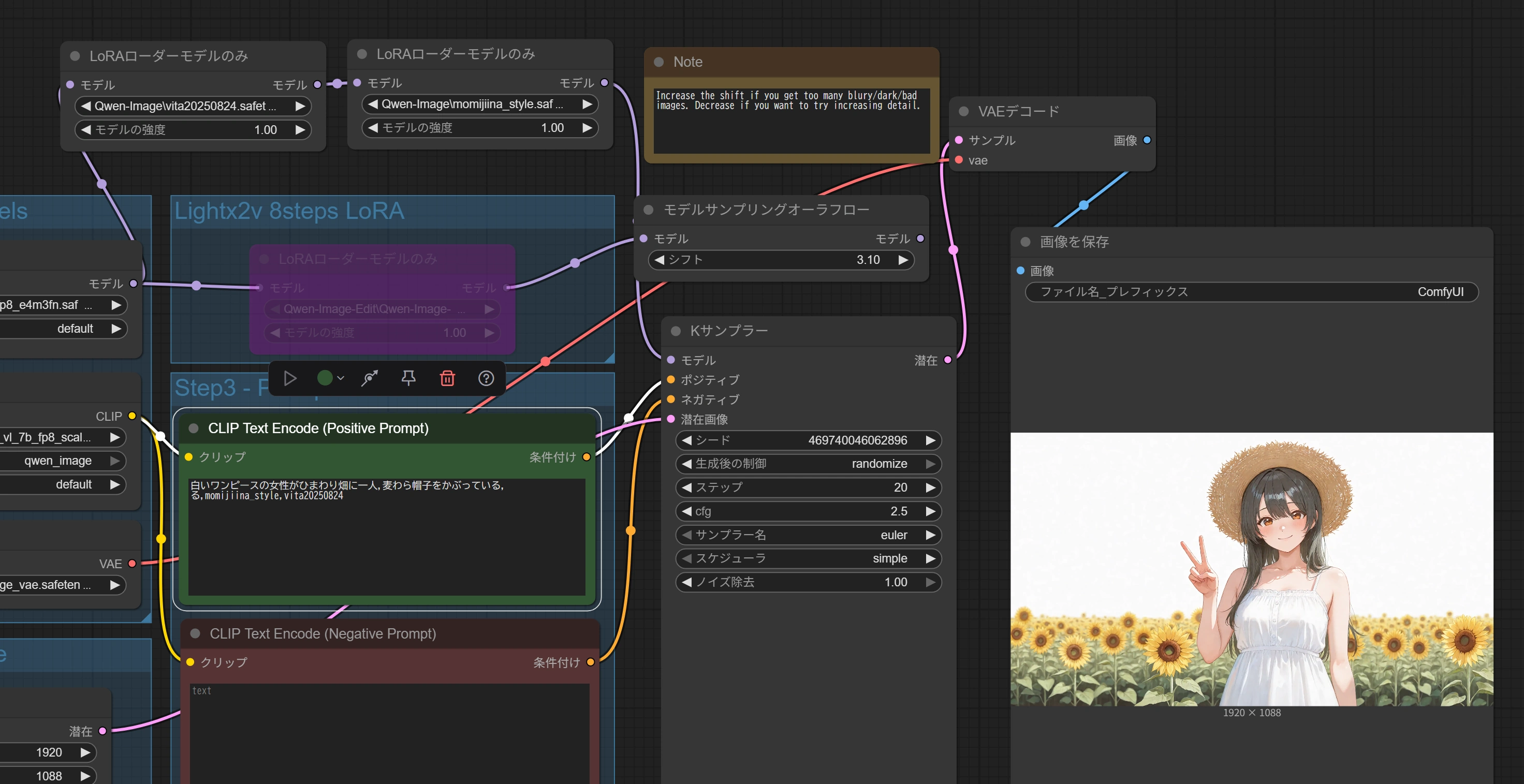Click the Lightx2v 8steps LoRA group title

[x=289, y=211]
